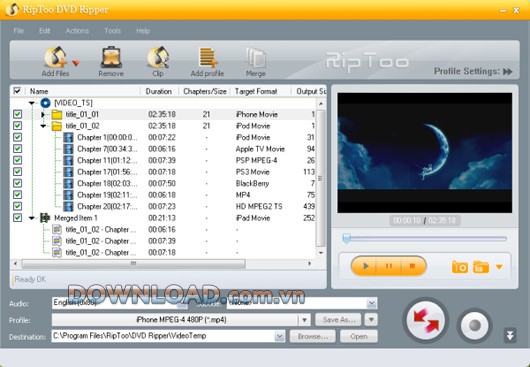Uncheck the Chapter 7 checkbox

click(18, 149)
